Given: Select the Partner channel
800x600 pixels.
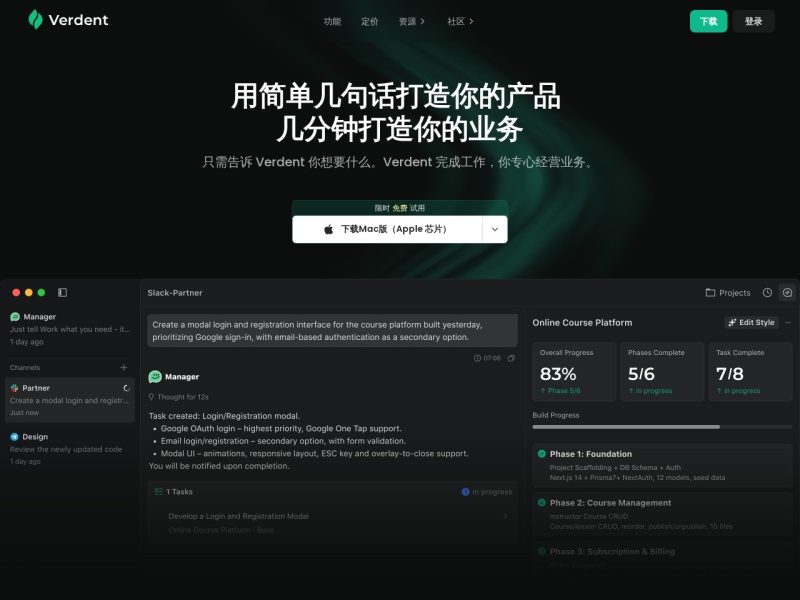Looking at the screenshot, I should click(x=70, y=400).
